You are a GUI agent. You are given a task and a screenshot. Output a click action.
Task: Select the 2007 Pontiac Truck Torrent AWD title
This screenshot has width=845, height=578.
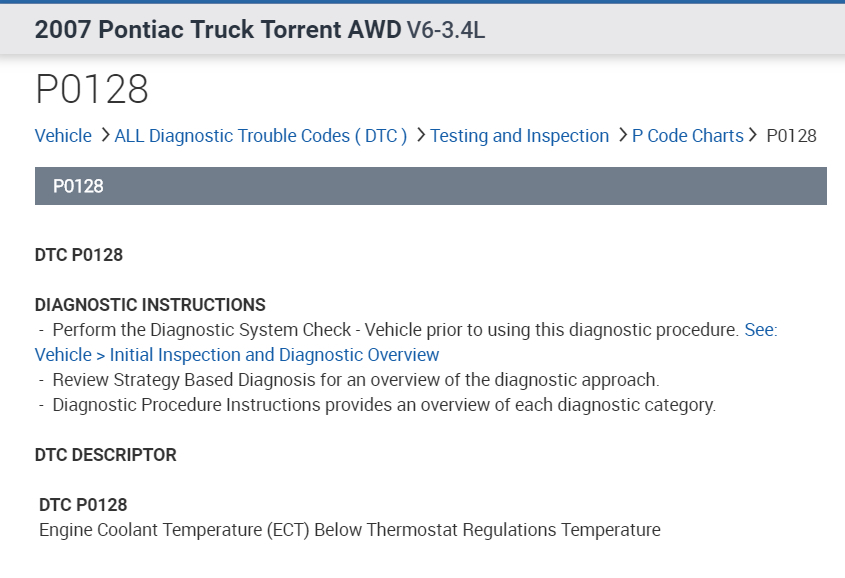(x=217, y=29)
